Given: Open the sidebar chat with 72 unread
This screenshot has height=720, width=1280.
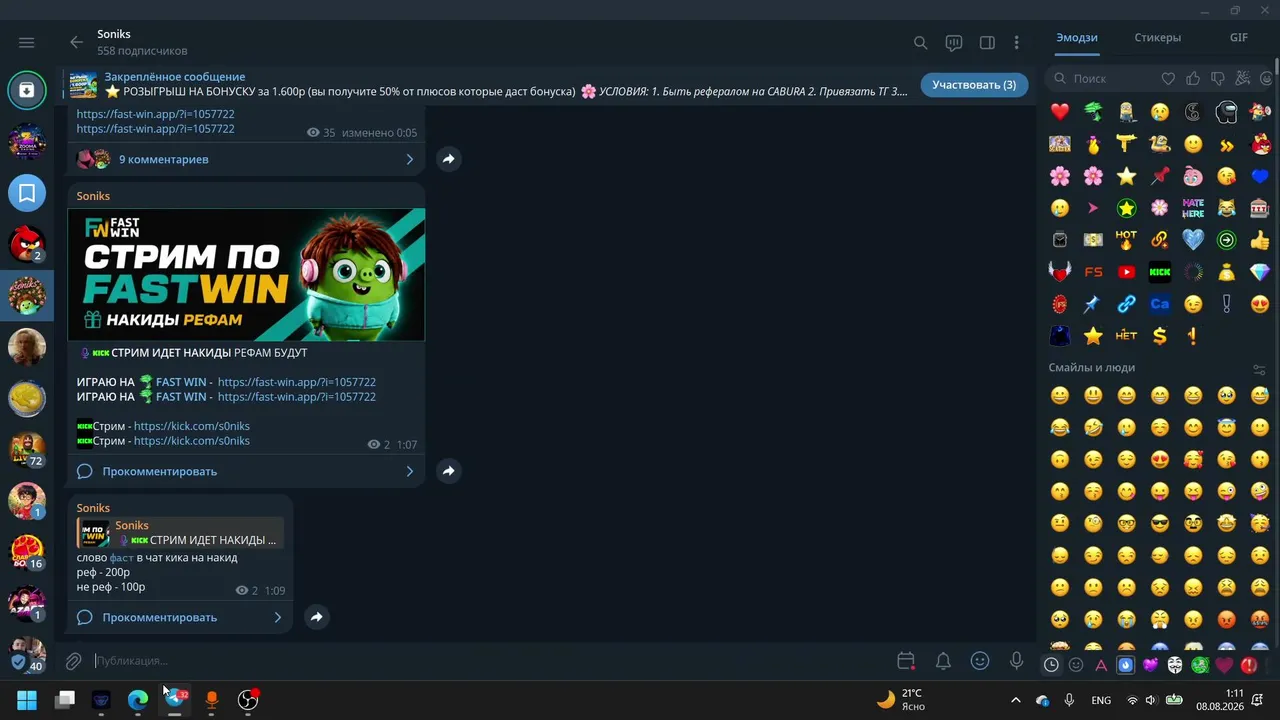Looking at the screenshot, I should tap(27, 449).
